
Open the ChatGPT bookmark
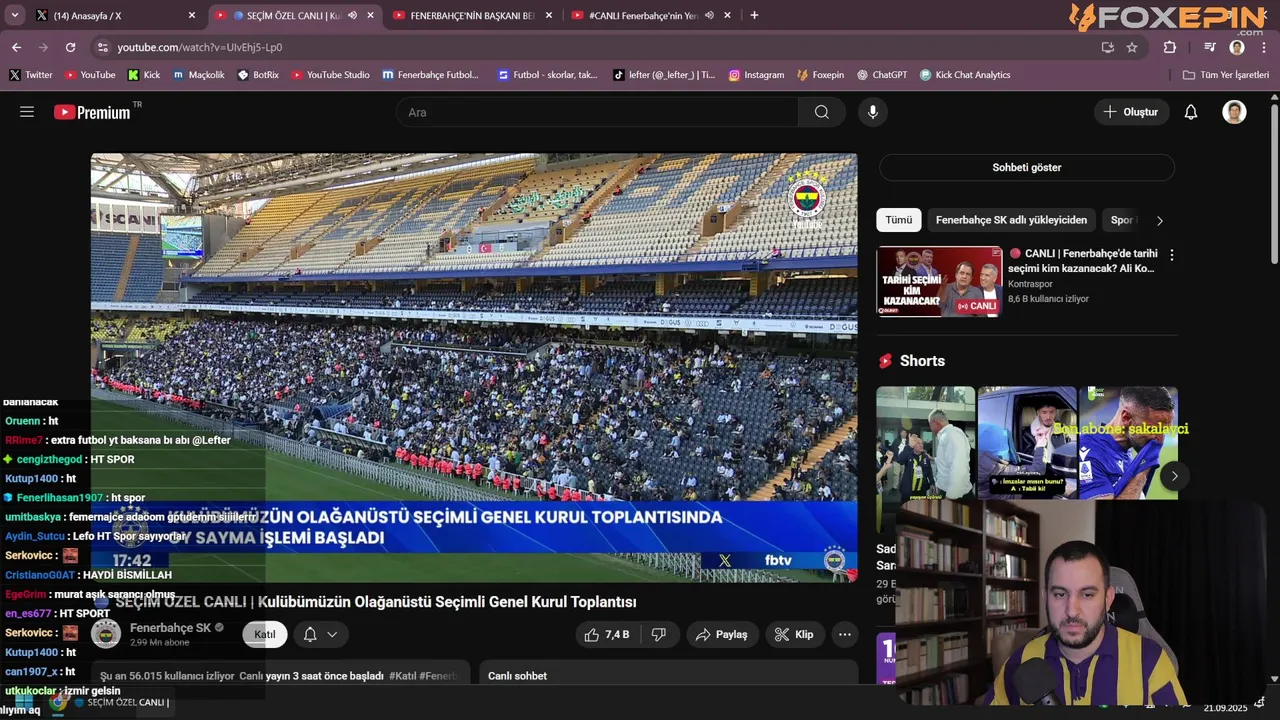tap(882, 75)
